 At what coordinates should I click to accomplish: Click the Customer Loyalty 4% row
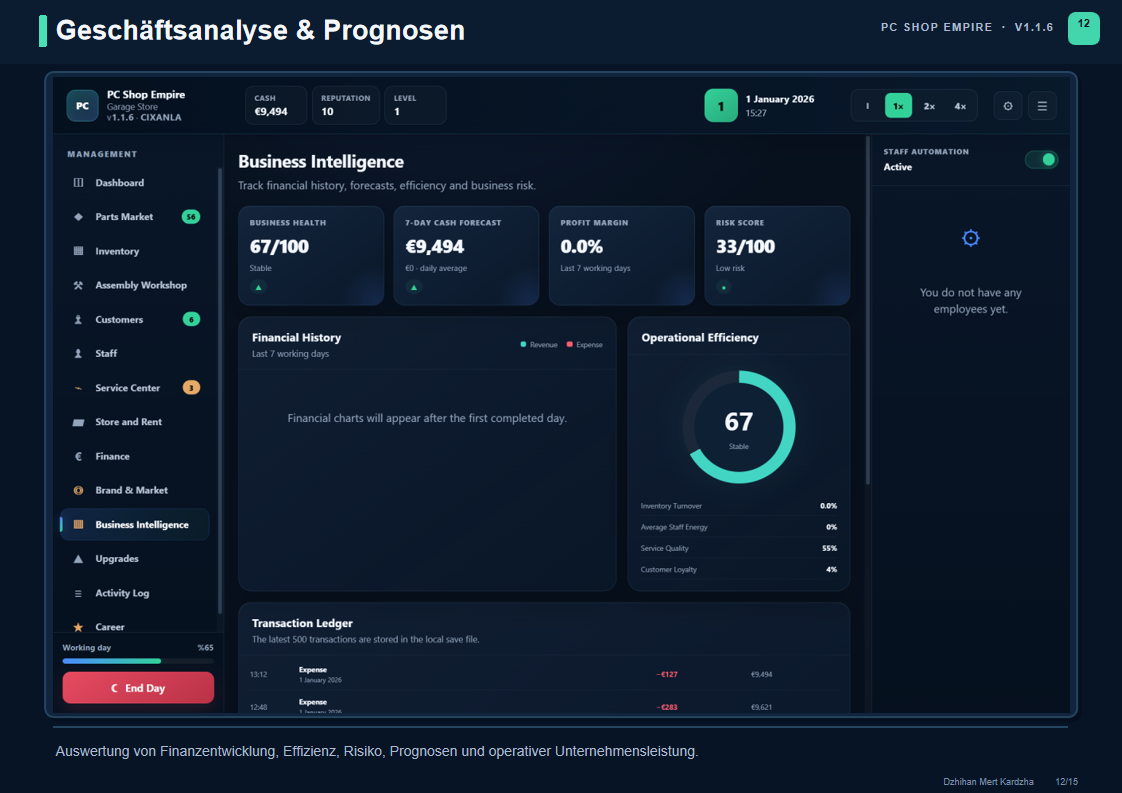738,570
